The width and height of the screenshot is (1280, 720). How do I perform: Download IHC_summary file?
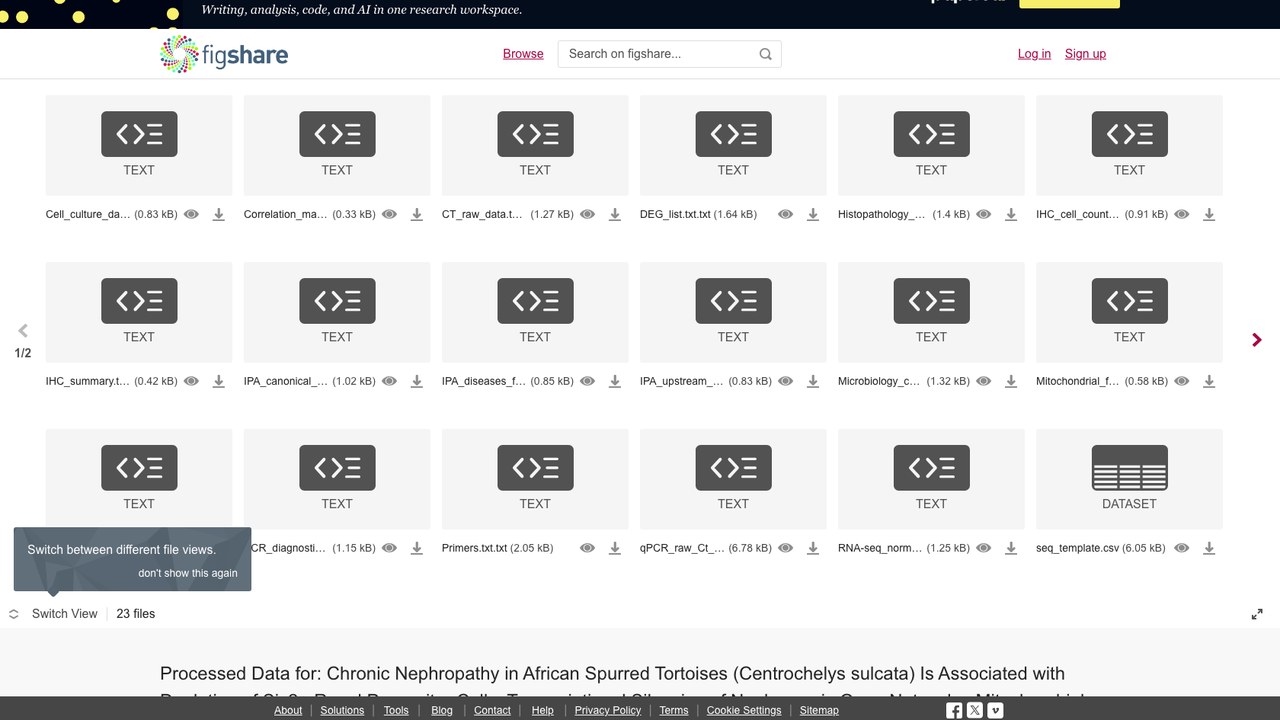pos(218,381)
